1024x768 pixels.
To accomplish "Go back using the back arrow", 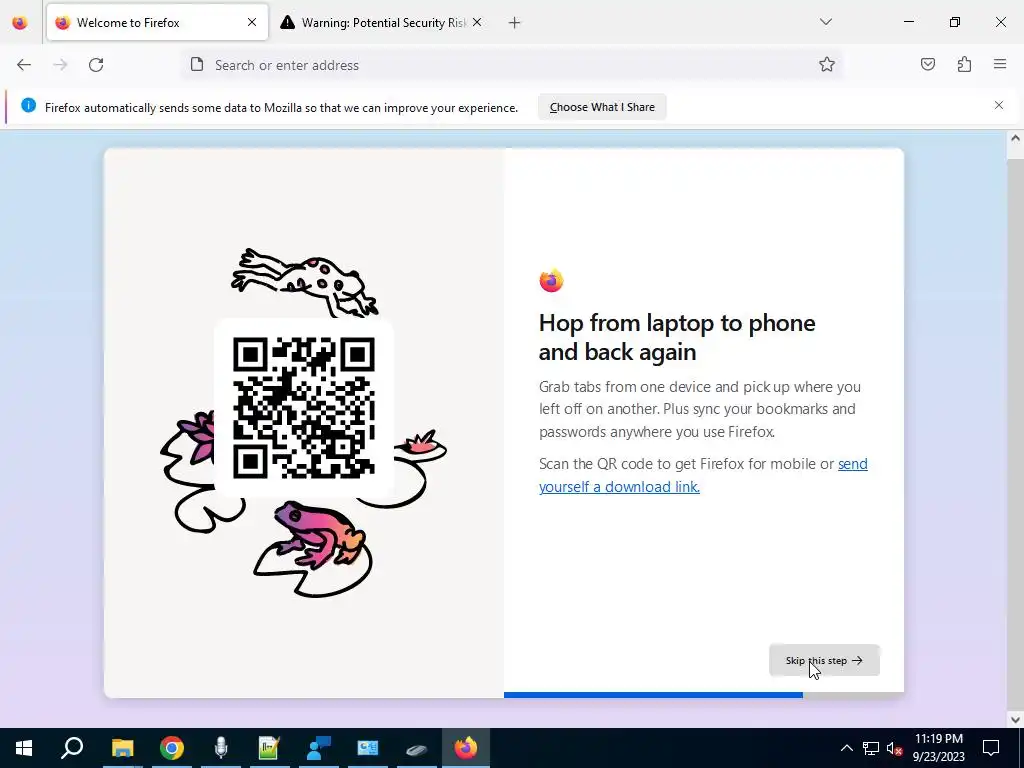I will pos(24,65).
